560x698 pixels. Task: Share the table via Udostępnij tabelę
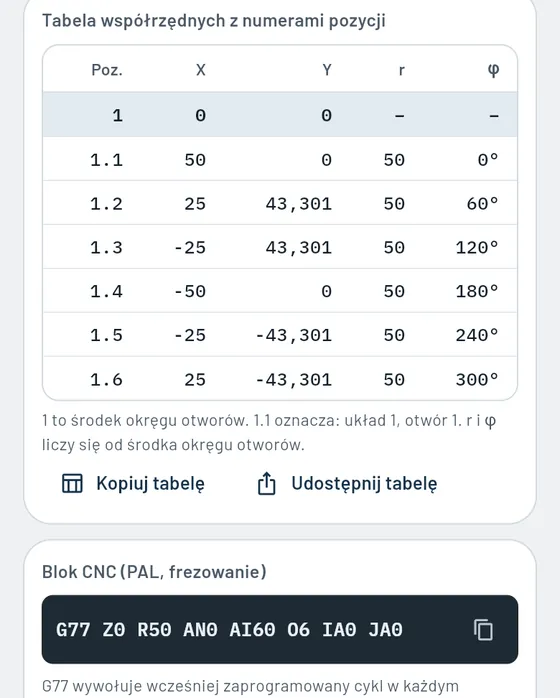(348, 483)
